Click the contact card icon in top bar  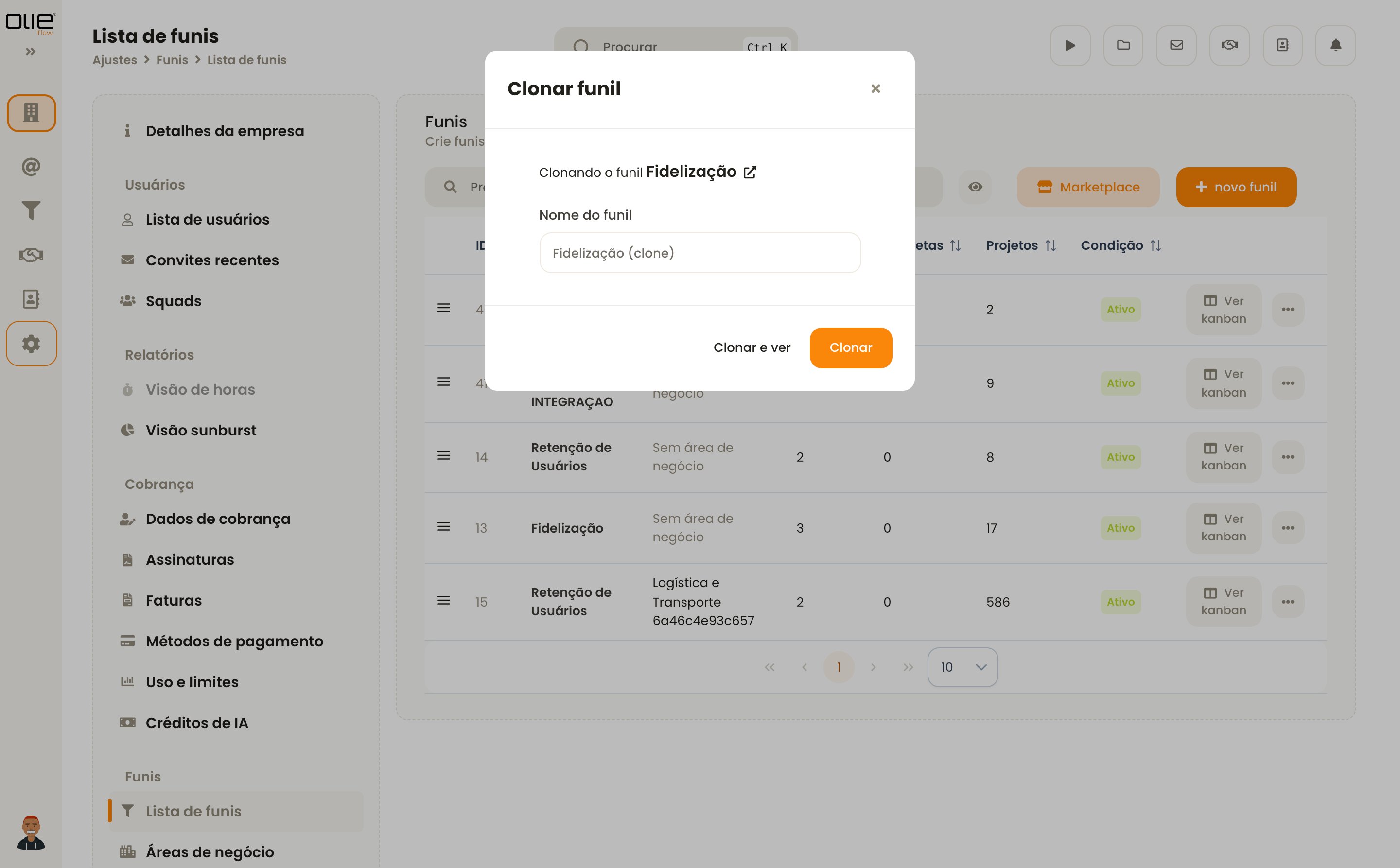point(1283,45)
